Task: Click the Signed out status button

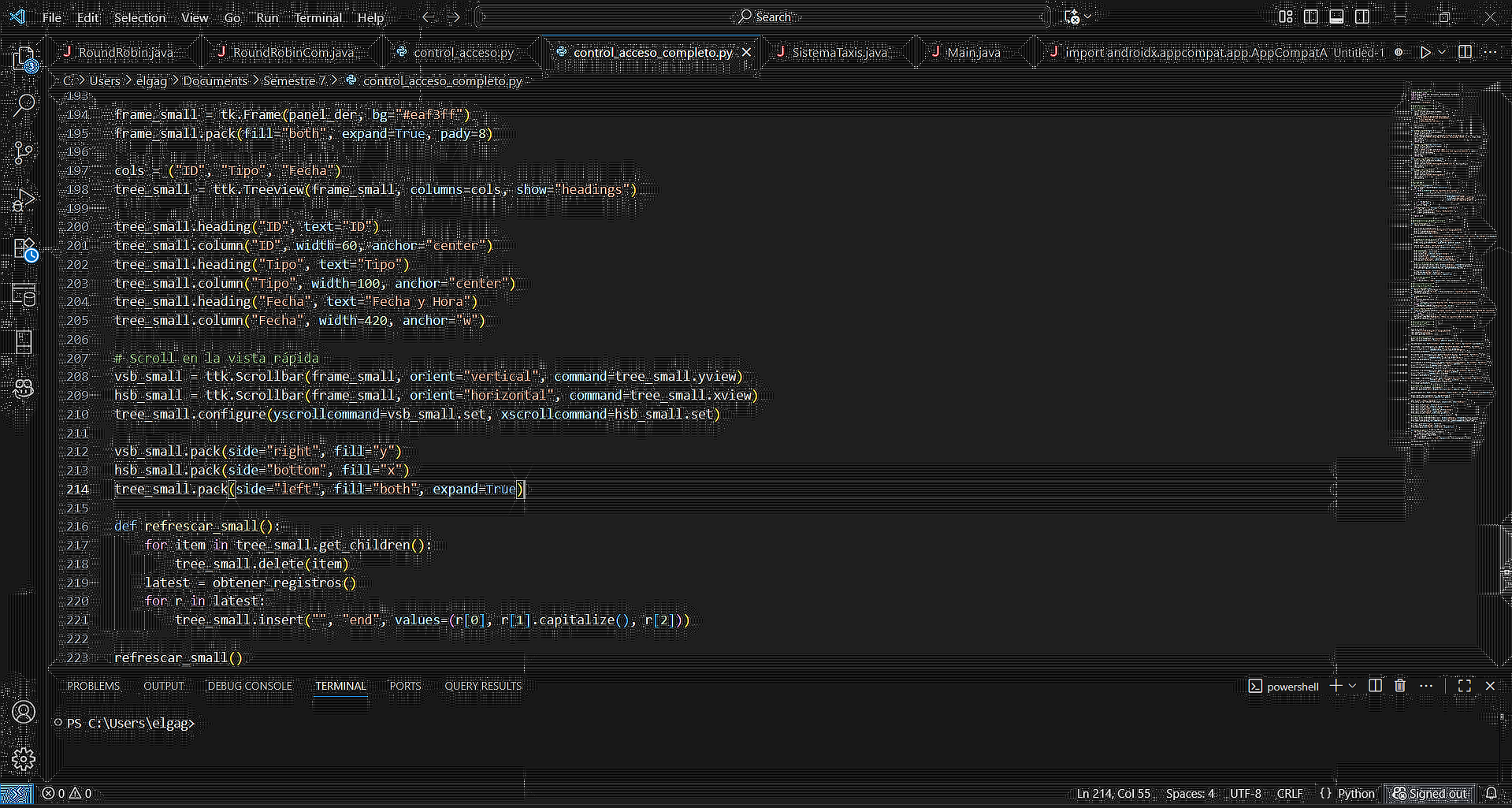Action: [1429, 793]
